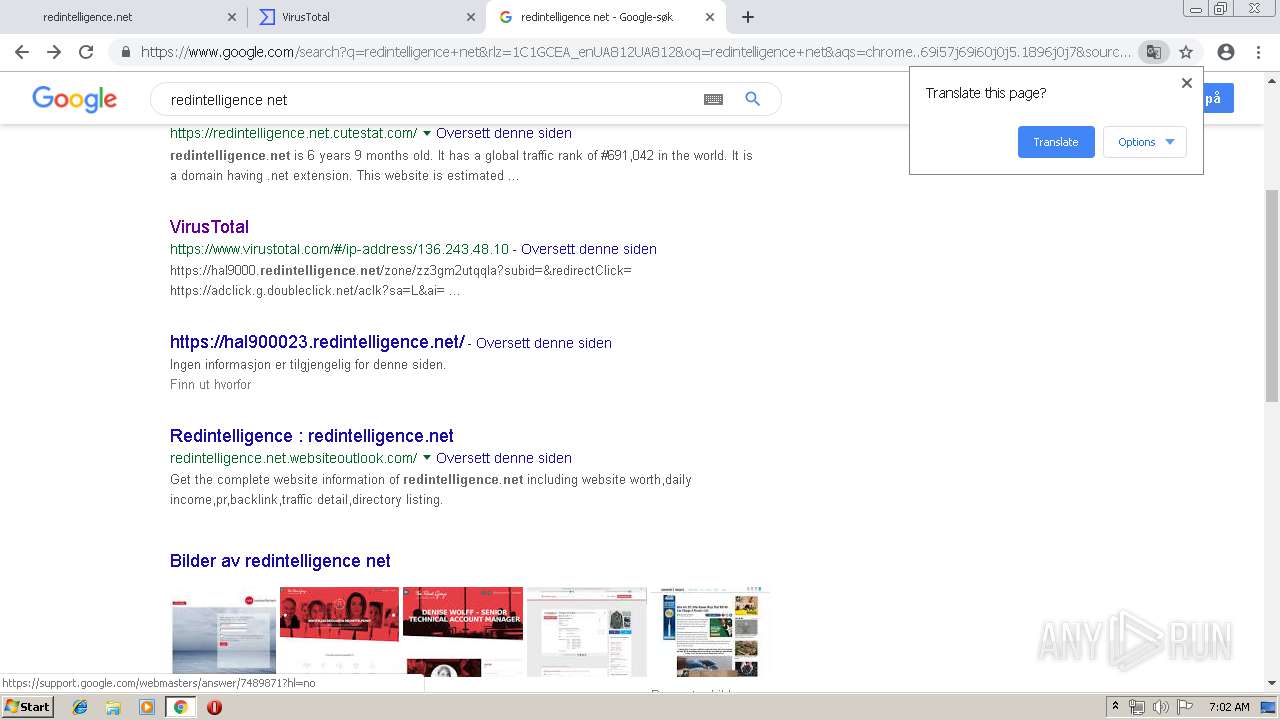Open a new tab with plus button

(x=748, y=17)
